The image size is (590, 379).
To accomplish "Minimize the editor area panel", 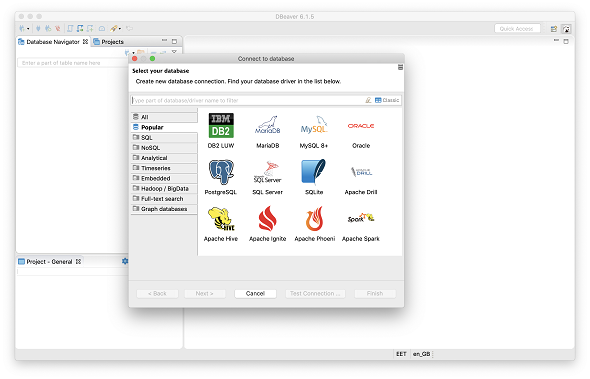I will pyautogui.click(x=557, y=41).
